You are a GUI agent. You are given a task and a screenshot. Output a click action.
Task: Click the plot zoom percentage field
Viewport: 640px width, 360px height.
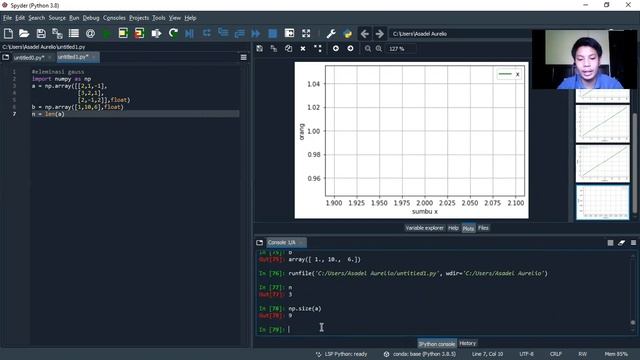pos(401,49)
